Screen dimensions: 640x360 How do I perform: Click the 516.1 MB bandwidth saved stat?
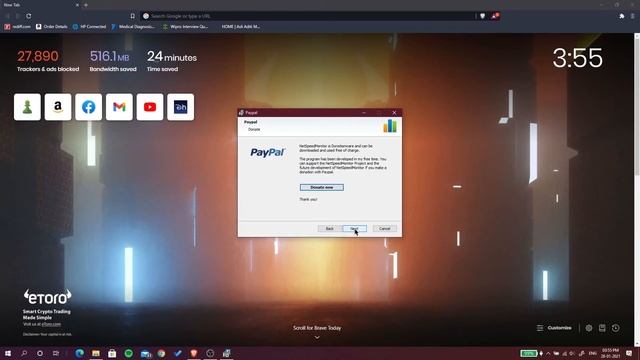113,60
